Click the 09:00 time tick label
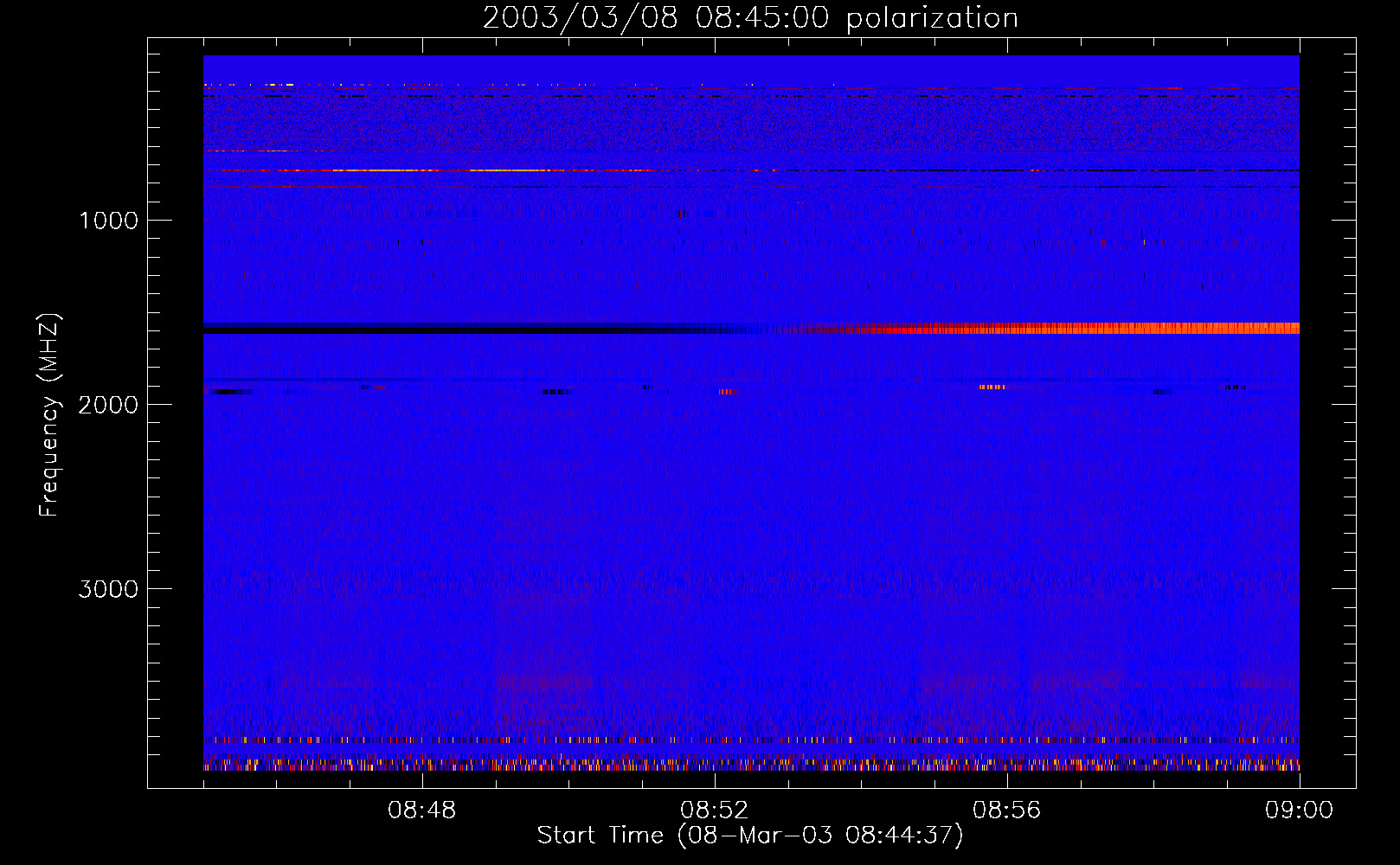 point(1300,811)
